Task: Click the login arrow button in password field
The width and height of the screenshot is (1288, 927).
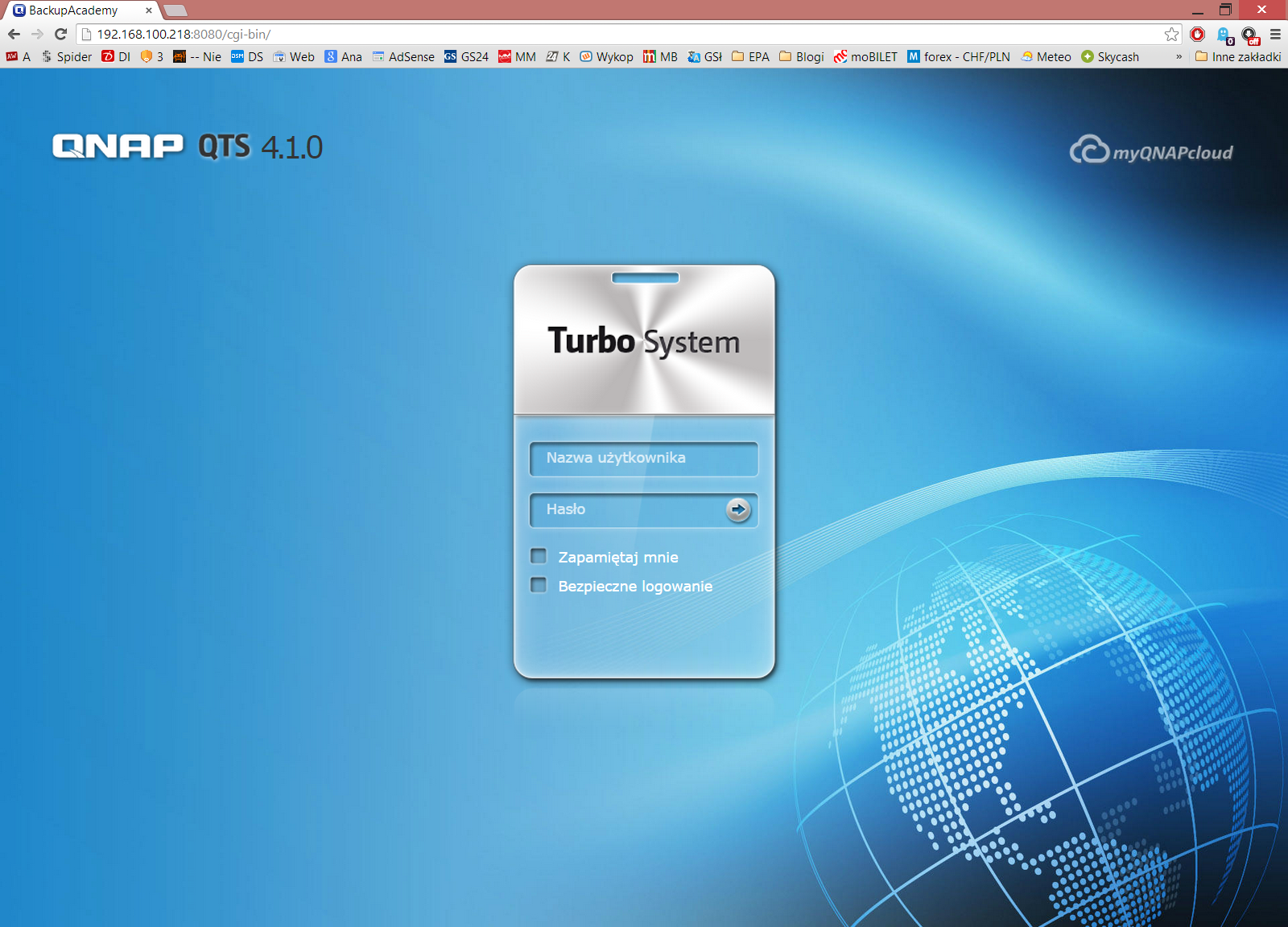Action: [738, 509]
